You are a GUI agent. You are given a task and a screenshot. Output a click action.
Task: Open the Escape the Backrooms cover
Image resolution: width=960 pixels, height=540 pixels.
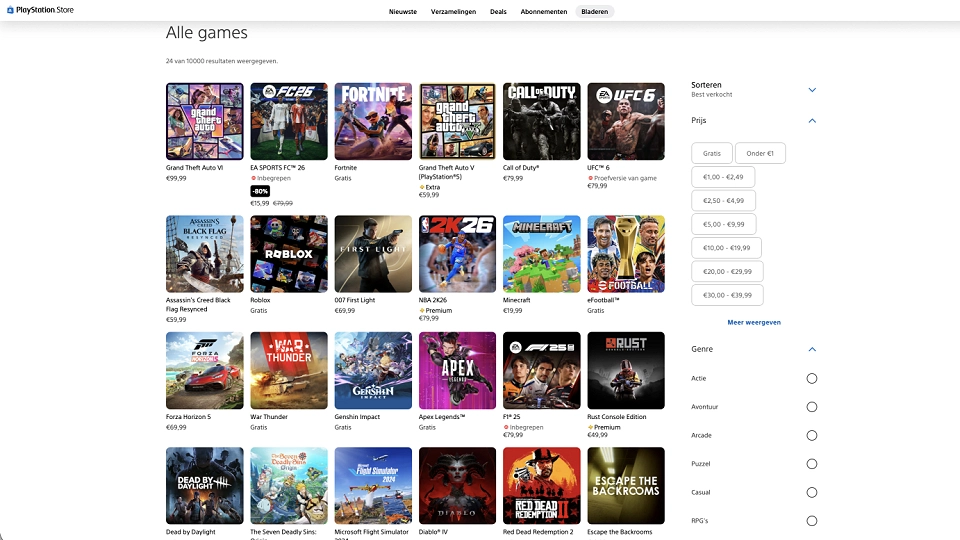point(626,486)
